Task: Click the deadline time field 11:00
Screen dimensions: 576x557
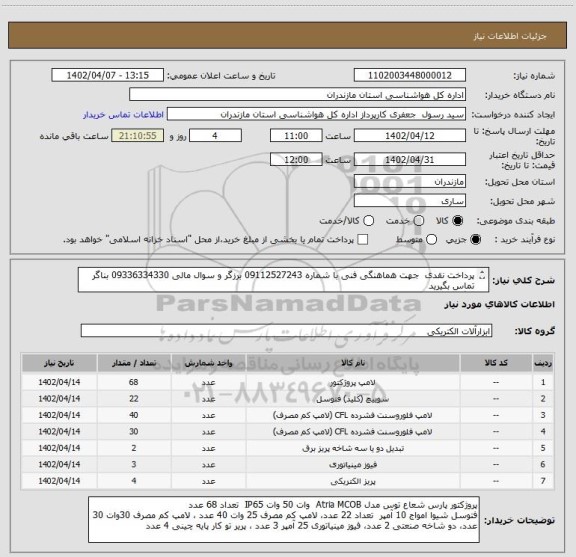Action: [x=296, y=136]
